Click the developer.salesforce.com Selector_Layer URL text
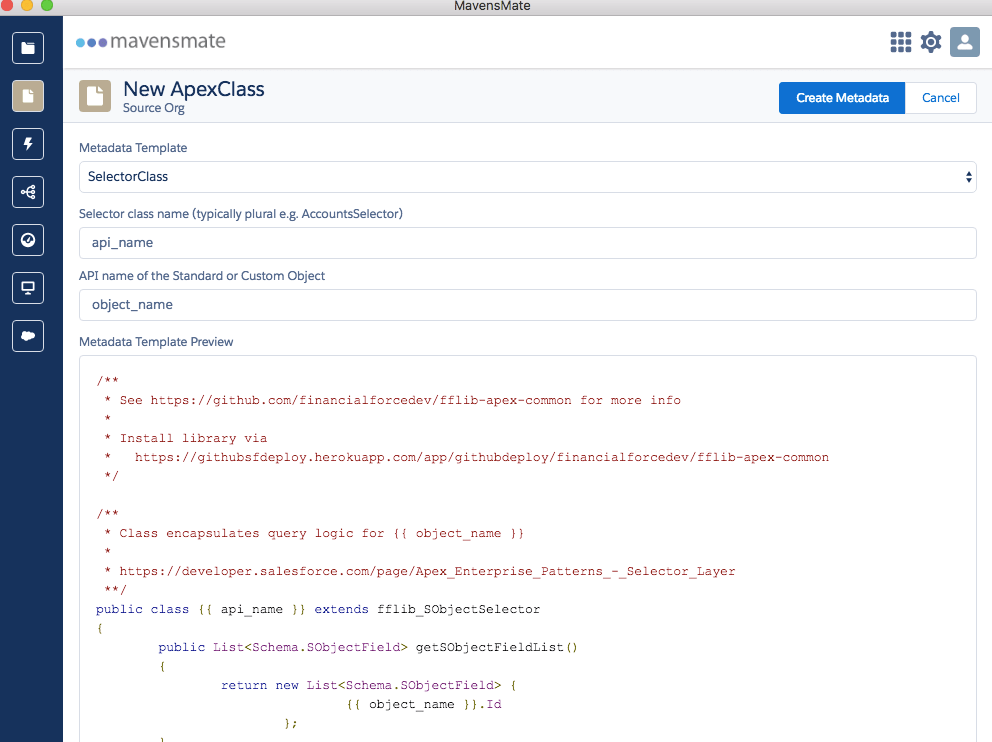 click(427, 571)
